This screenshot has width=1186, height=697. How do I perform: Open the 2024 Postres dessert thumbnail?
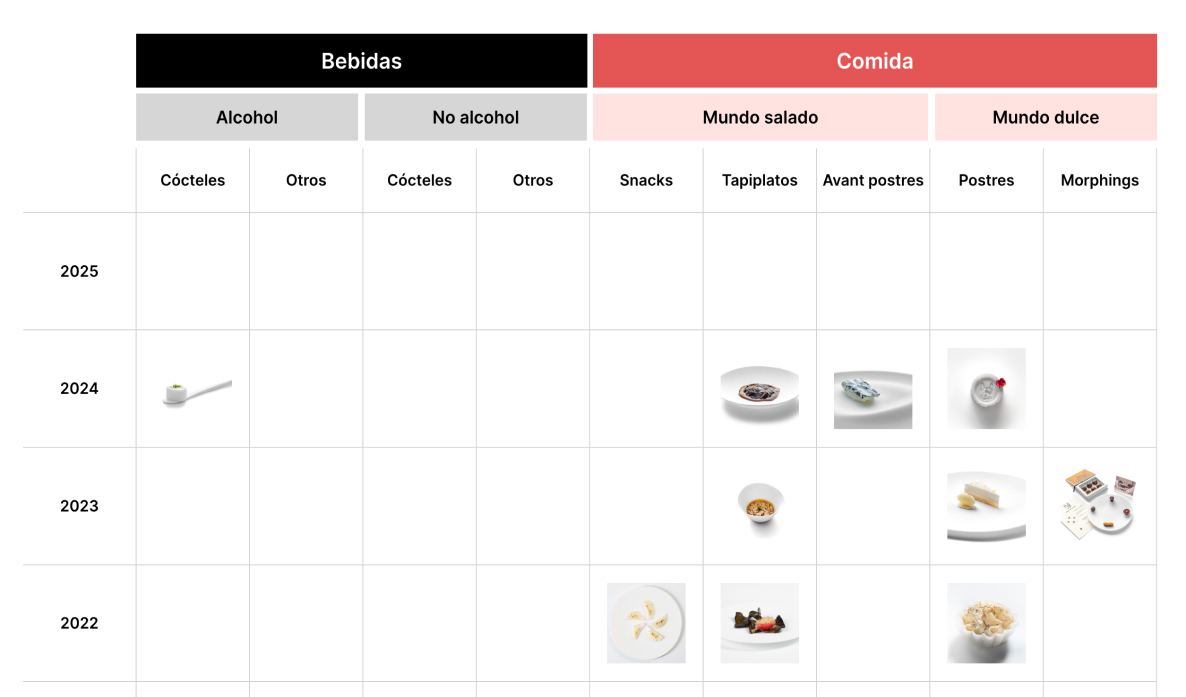point(986,388)
